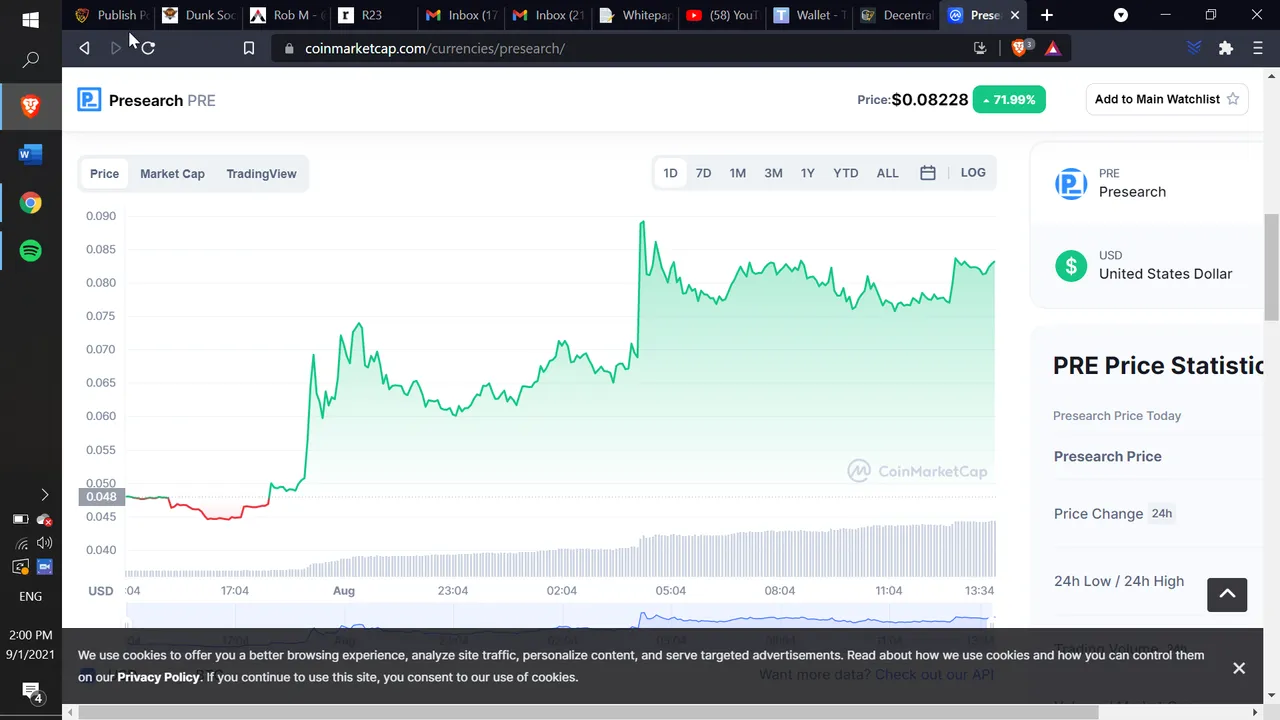Click the 0.048 price marker label
Screen dimensions: 1280x720
(x=101, y=497)
